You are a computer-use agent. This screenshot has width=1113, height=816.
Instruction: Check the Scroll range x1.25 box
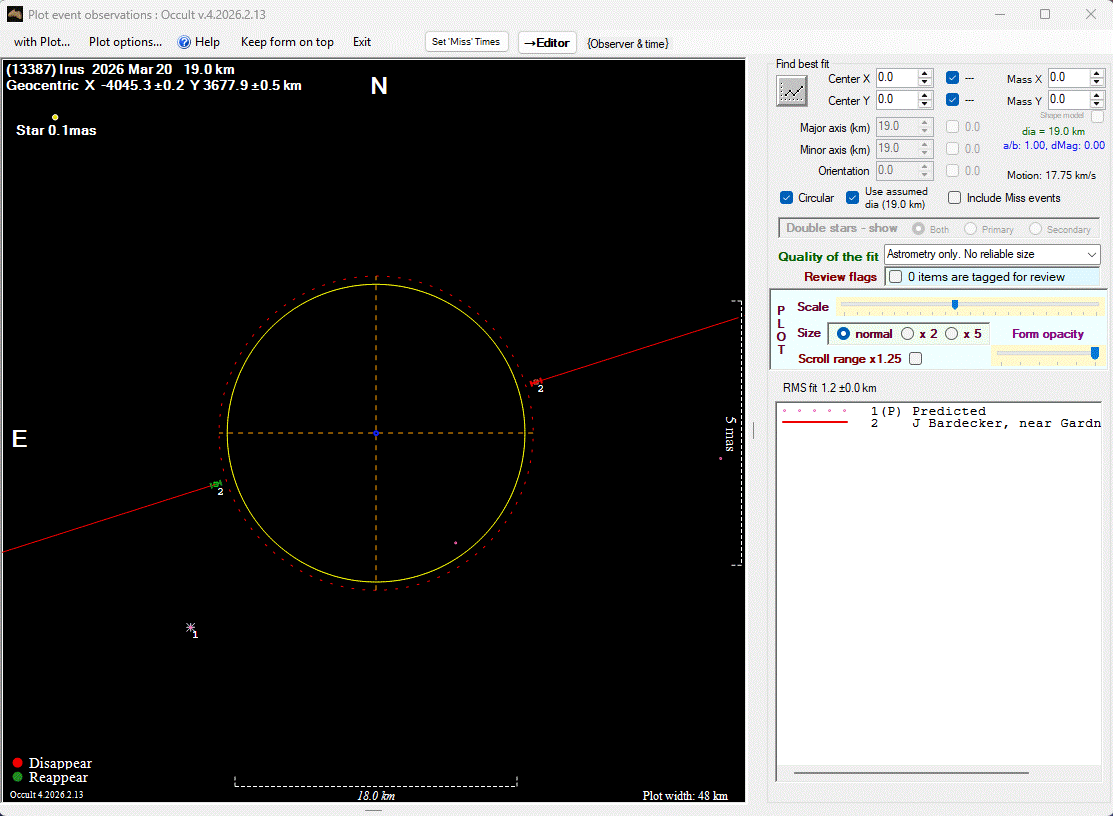pos(915,359)
